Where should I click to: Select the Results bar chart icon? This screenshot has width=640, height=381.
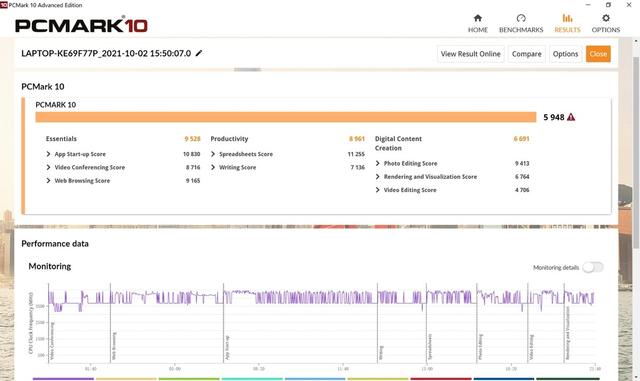(567, 18)
